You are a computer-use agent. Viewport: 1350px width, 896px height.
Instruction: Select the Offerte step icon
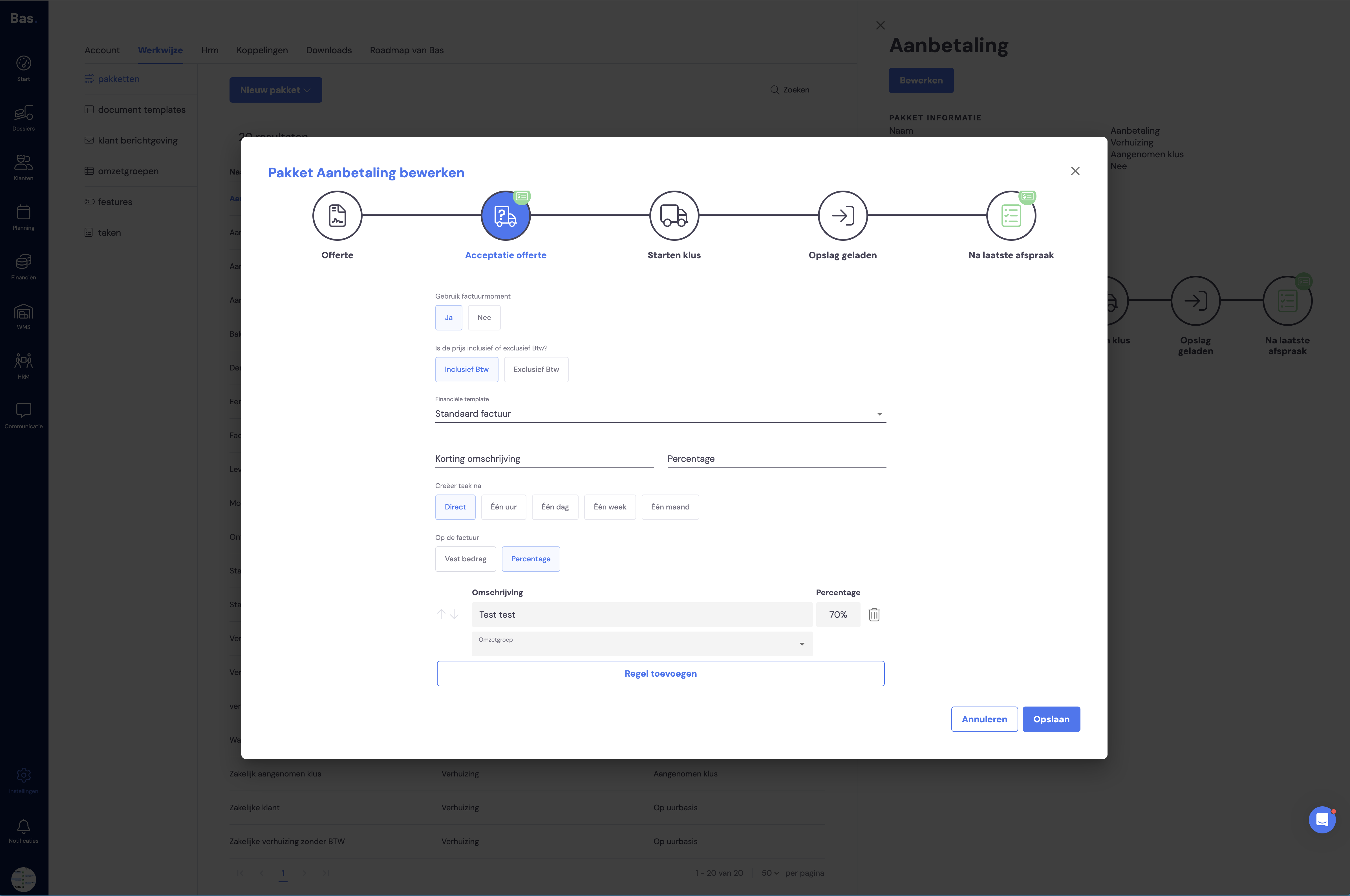[x=337, y=215]
